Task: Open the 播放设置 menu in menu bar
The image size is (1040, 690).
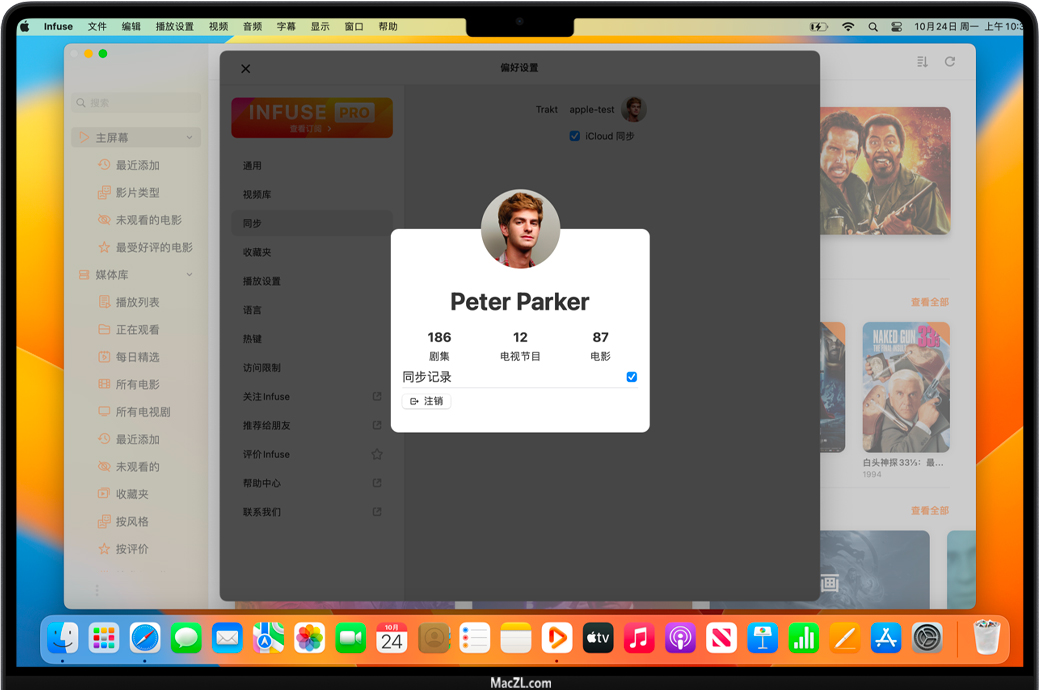Action: [175, 27]
